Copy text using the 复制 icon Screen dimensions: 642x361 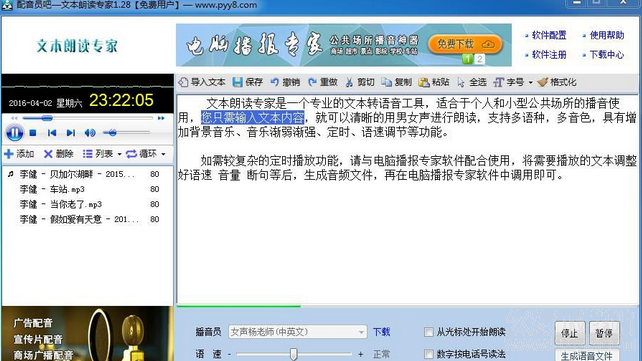pyautogui.click(x=396, y=82)
